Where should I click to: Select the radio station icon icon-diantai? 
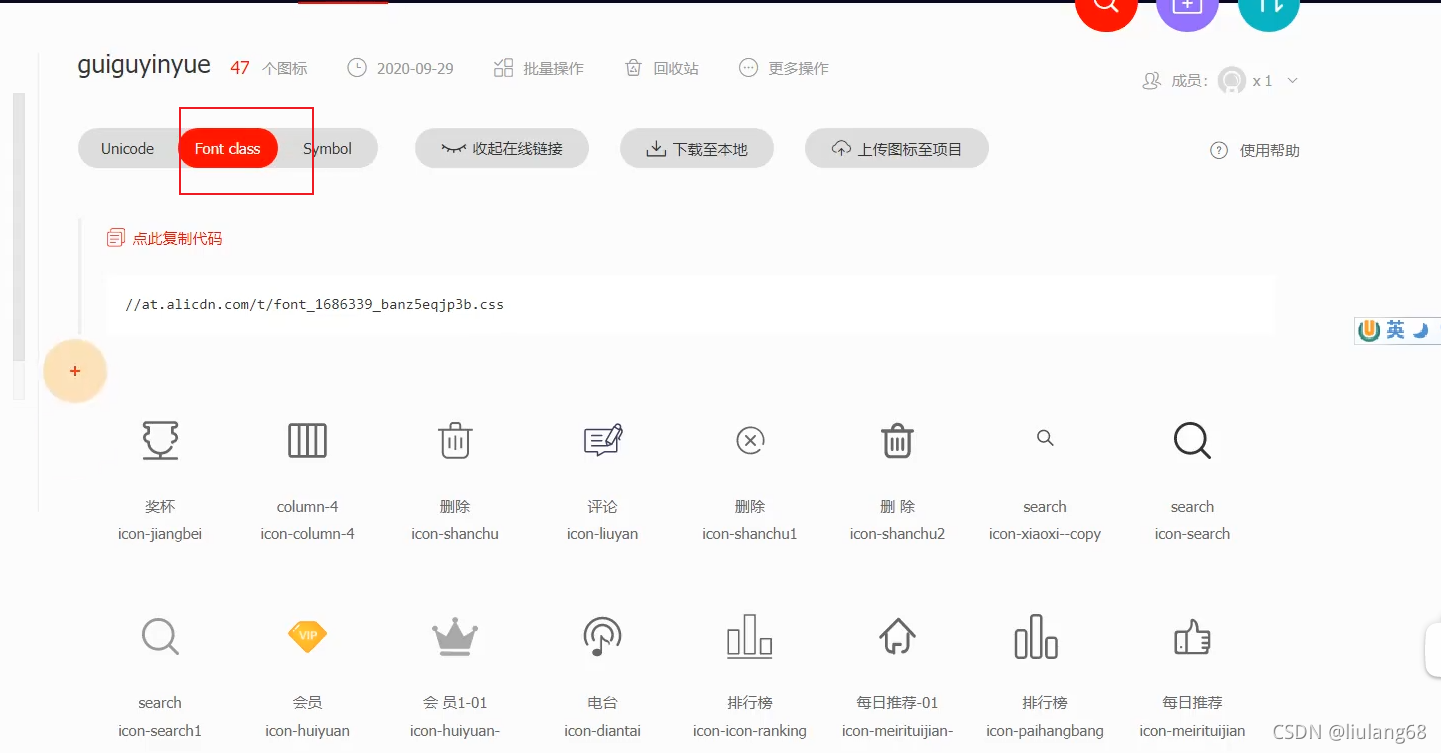coord(602,636)
